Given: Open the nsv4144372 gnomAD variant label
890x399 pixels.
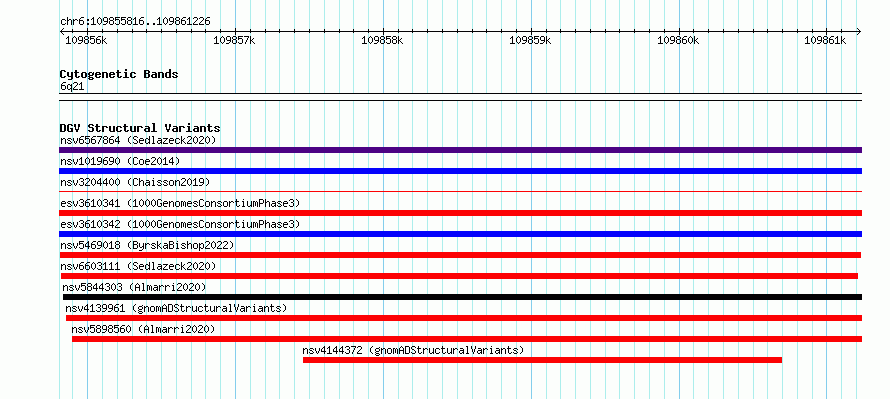Looking at the screenshot, I should (x=413, y=350).
